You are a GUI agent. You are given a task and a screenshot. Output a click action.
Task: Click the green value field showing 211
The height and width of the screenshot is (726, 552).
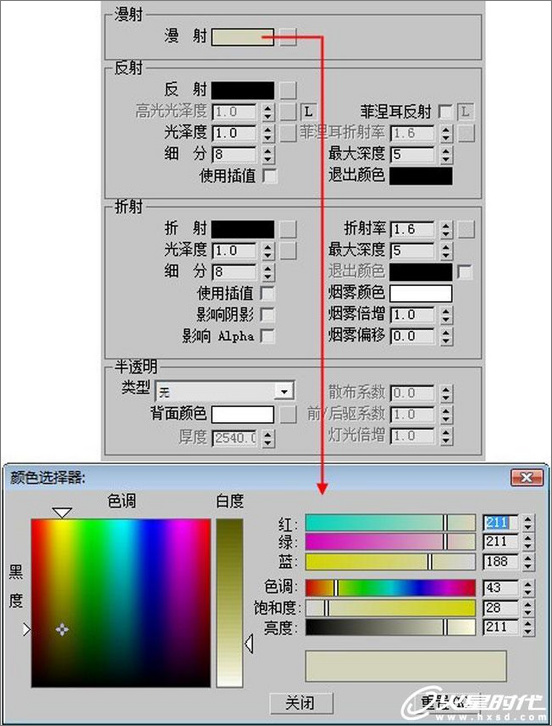tap(501, 542)
